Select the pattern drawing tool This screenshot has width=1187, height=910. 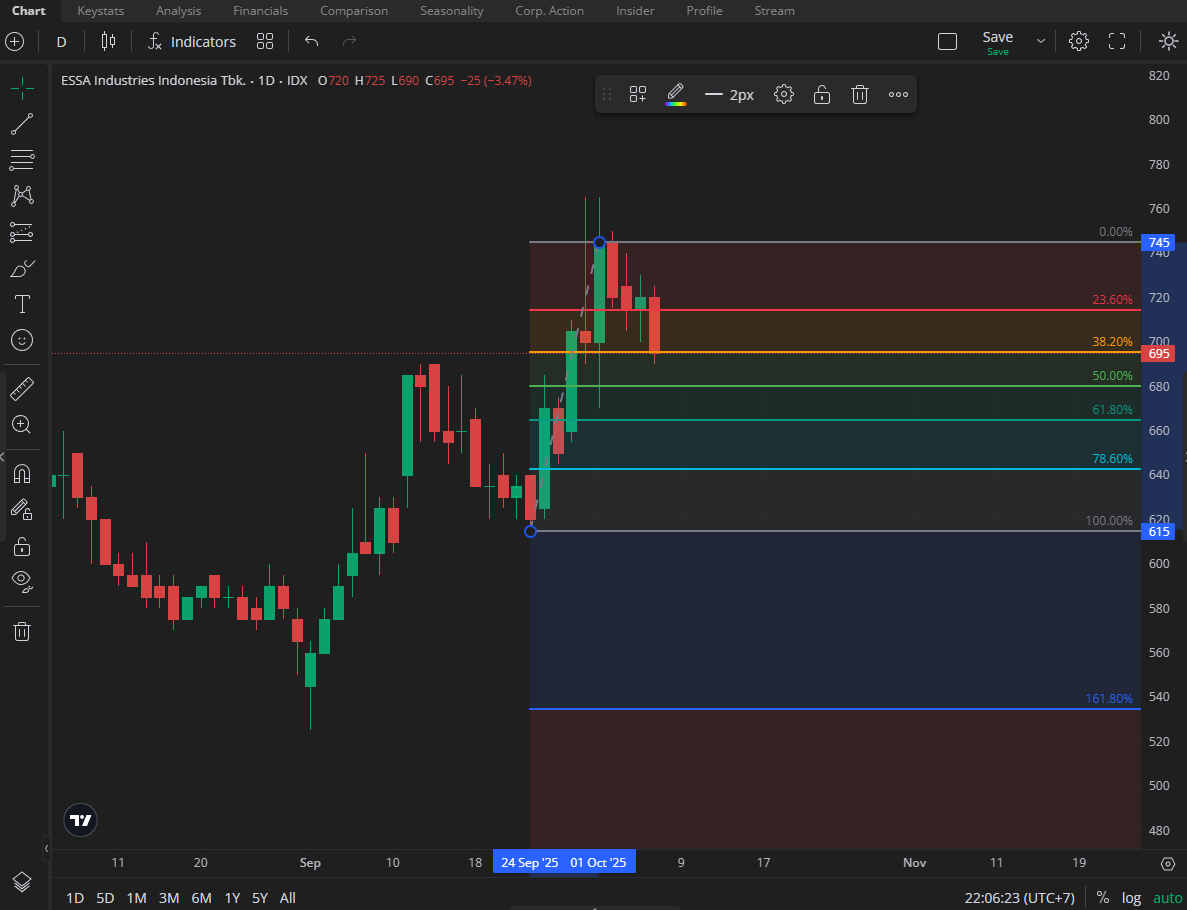[x=22, y=195]
